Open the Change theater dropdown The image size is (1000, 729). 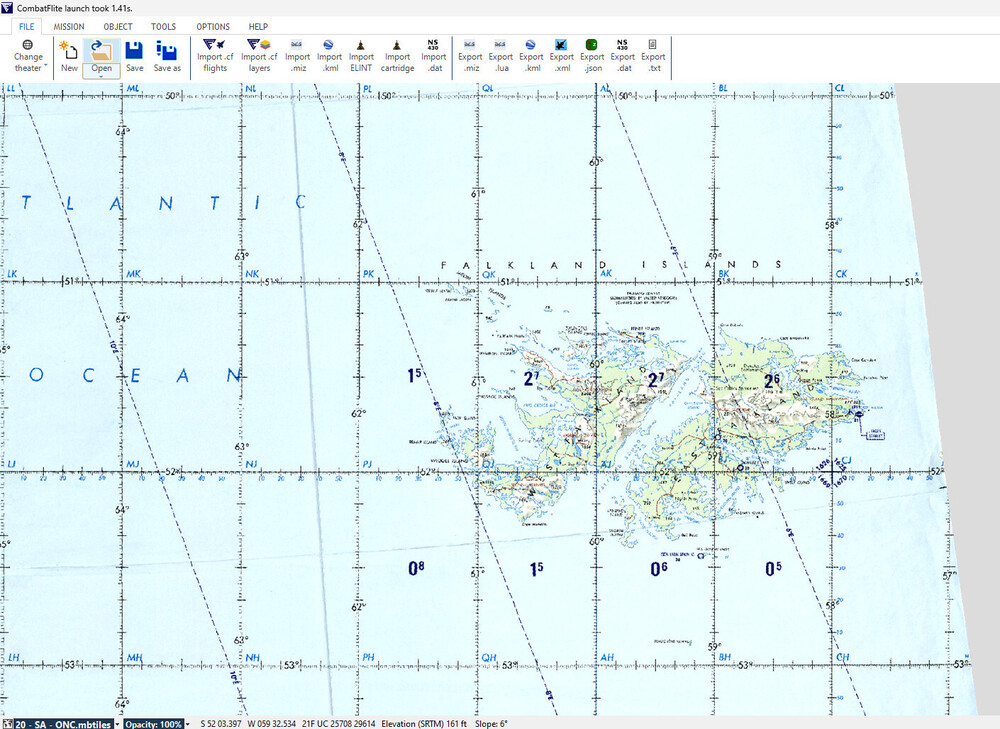tap(28, 56)
